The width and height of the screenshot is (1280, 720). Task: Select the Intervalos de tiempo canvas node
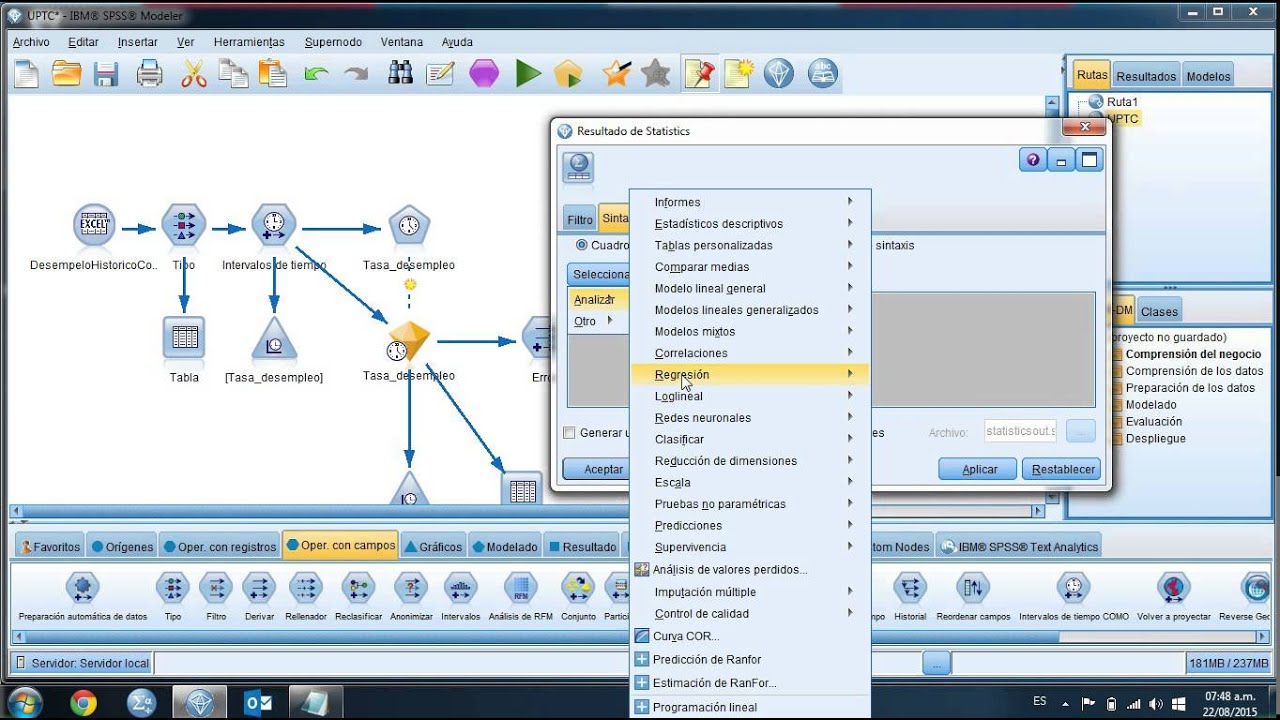[x=273, y=225]
